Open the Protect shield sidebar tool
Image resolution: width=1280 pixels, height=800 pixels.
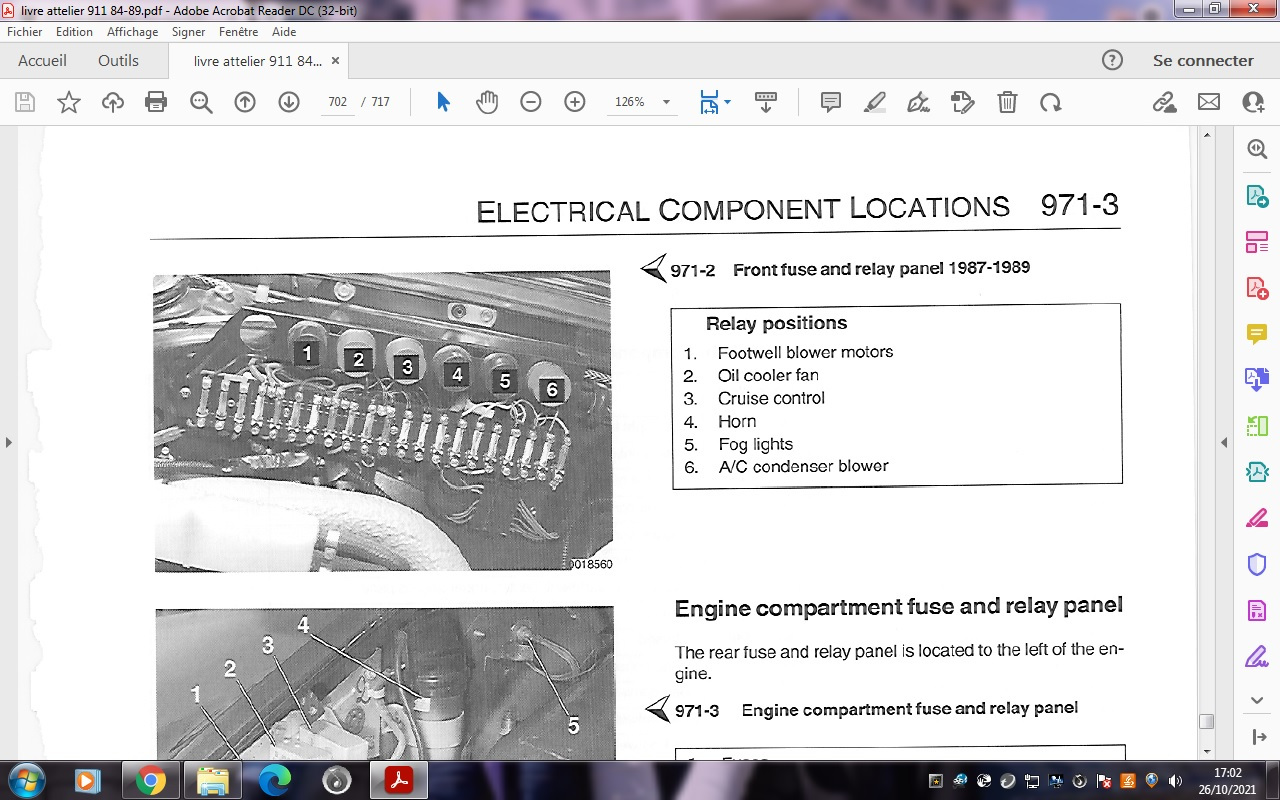1257,564
